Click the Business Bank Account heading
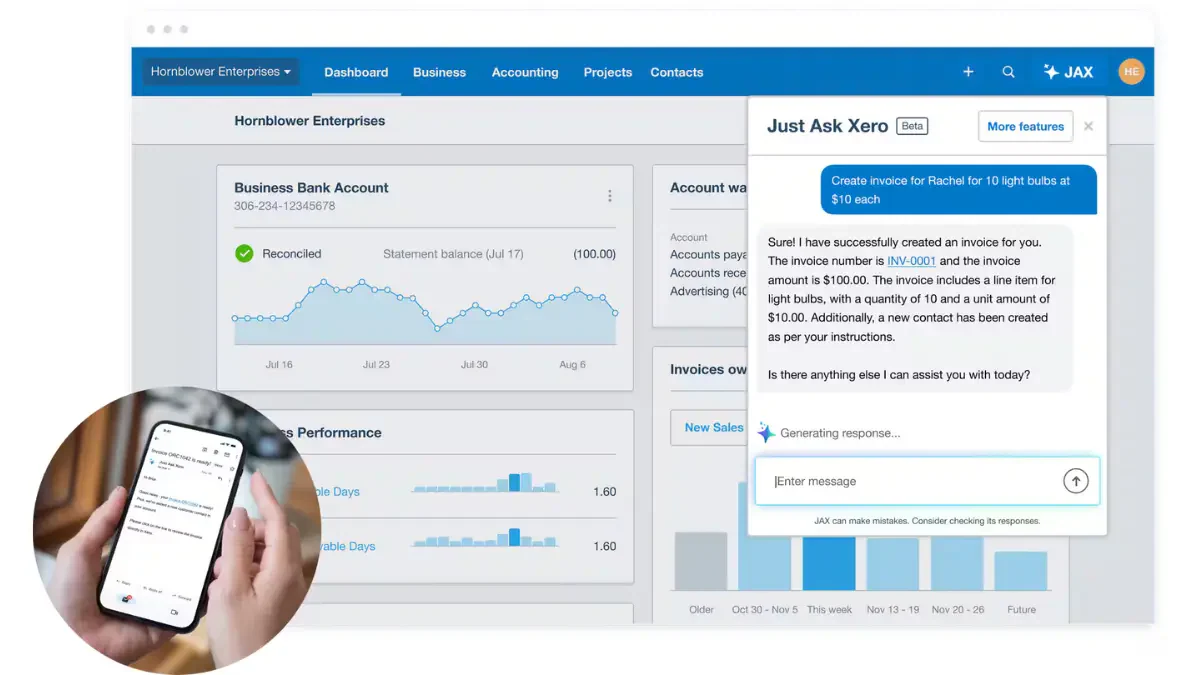Image resolution: width=1200 pixels, height=675 pixels. pos(311,187)
